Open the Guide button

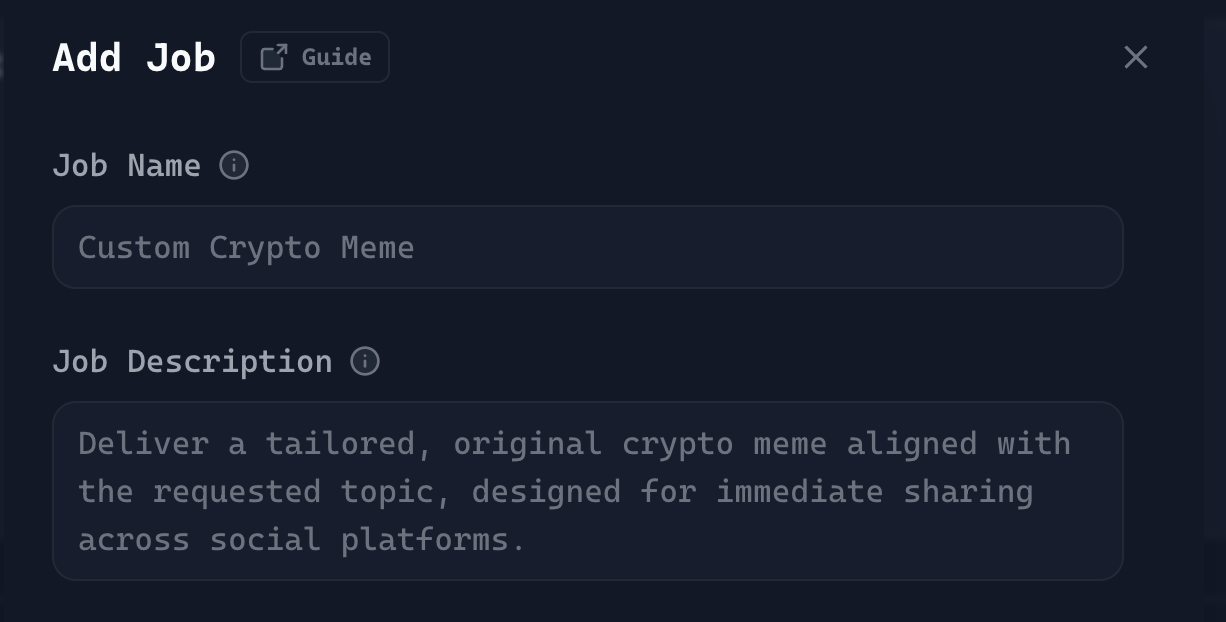[x=315, y=58]
